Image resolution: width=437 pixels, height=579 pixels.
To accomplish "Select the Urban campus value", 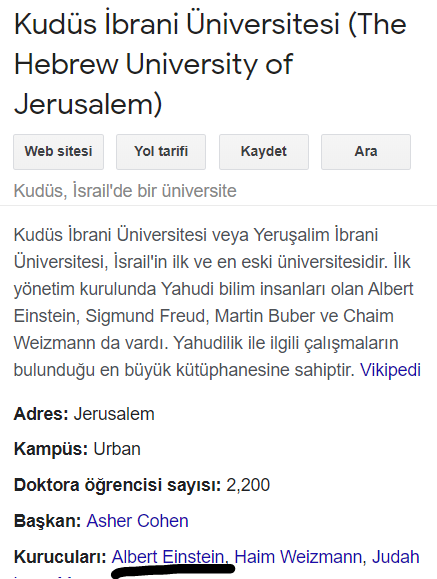I will click(x=117, y=449).
